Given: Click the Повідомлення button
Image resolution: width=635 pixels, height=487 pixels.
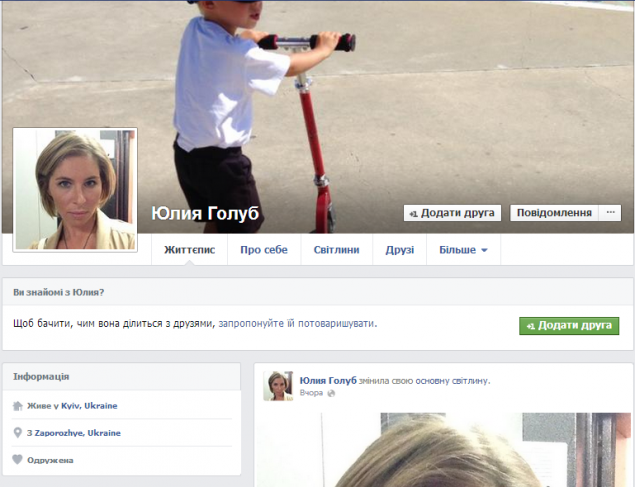Looking at the screenshot, I should point(553,213).
